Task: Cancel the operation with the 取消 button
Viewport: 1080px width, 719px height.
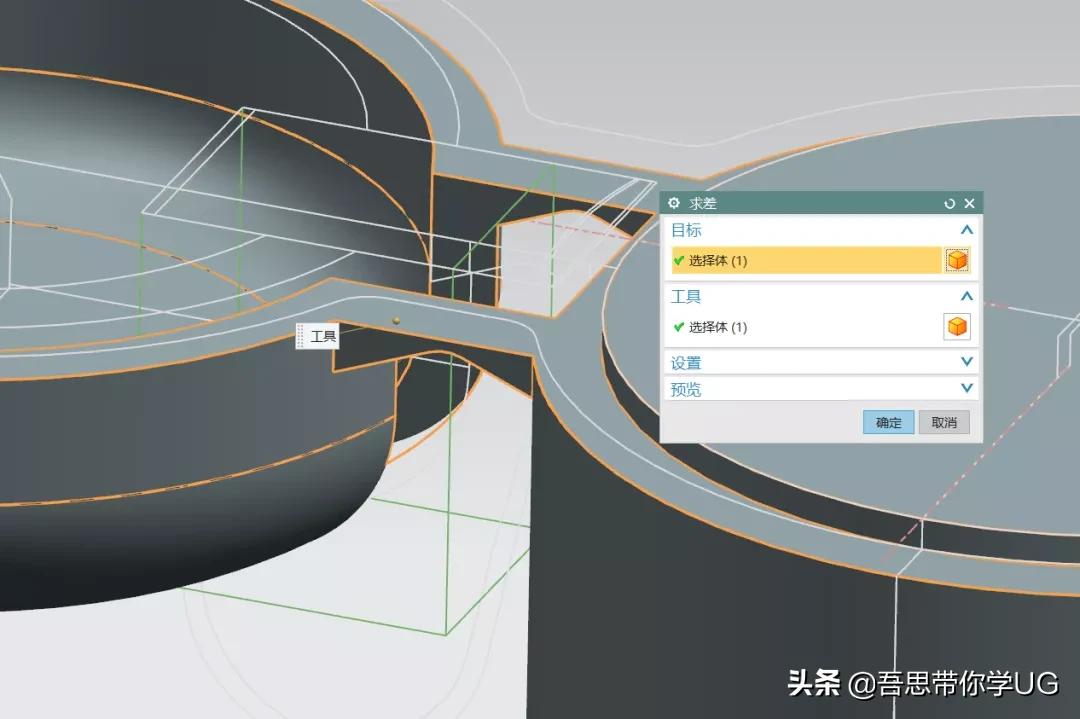Action: pyautogui.click(x=943, y=422)
